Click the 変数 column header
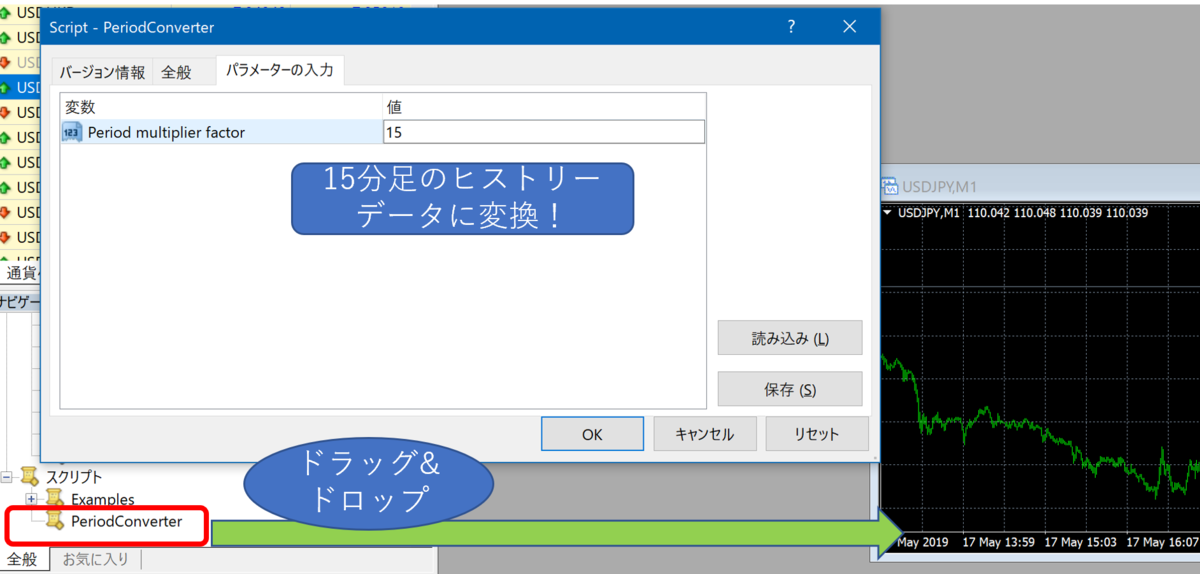The height and width of the screenshot is (574, 1200). 221,106
